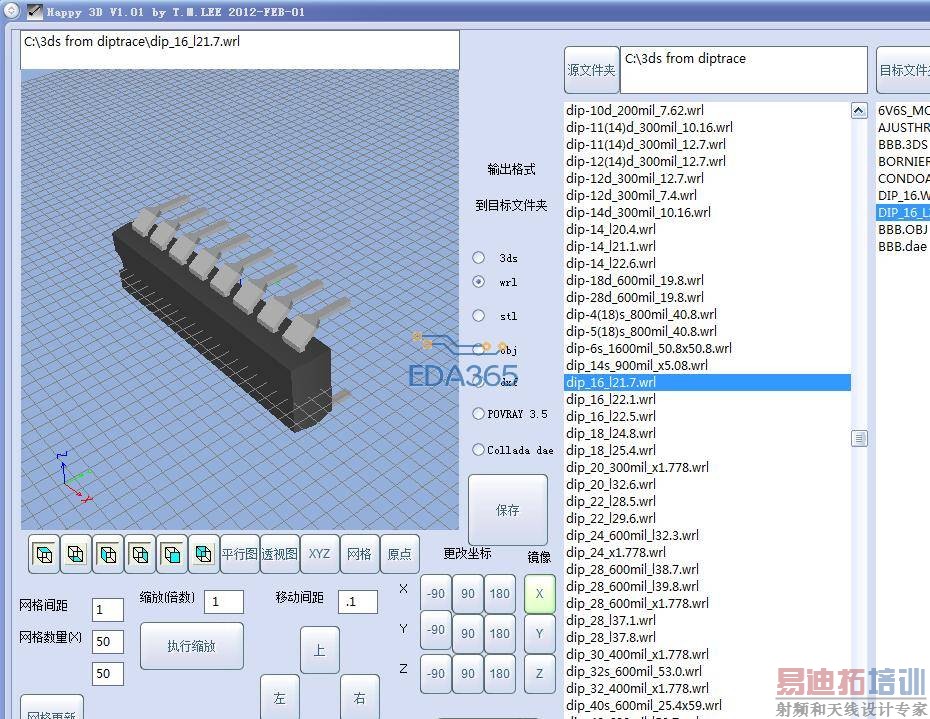Open the 目标文件夹 target folder button

coord(903,70)
